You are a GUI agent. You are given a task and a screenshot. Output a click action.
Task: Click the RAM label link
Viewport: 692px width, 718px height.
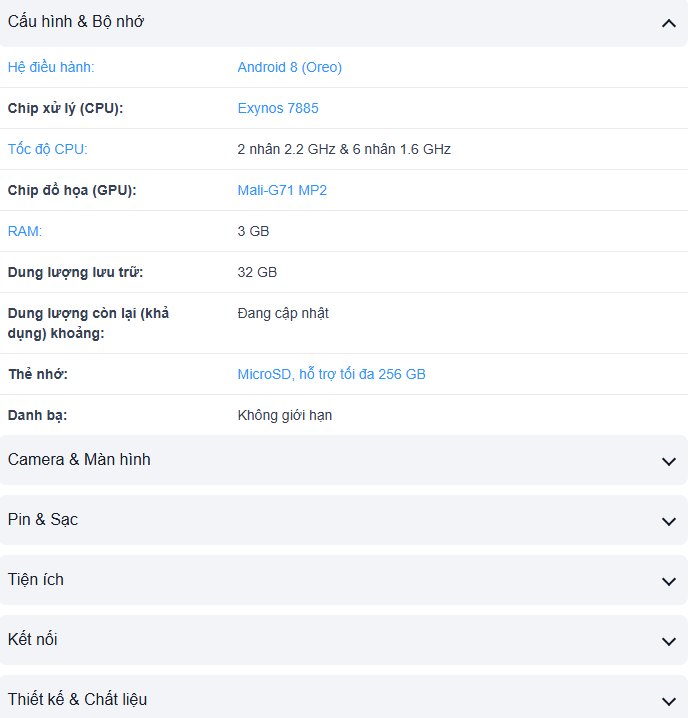(x=25, y=231)
